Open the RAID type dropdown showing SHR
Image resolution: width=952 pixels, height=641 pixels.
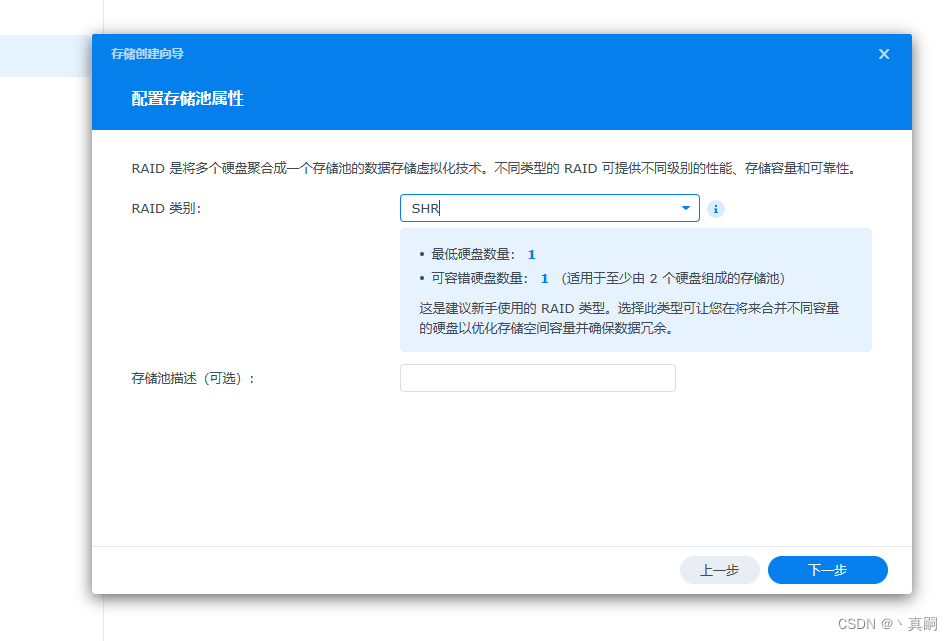tap(549, 208)
